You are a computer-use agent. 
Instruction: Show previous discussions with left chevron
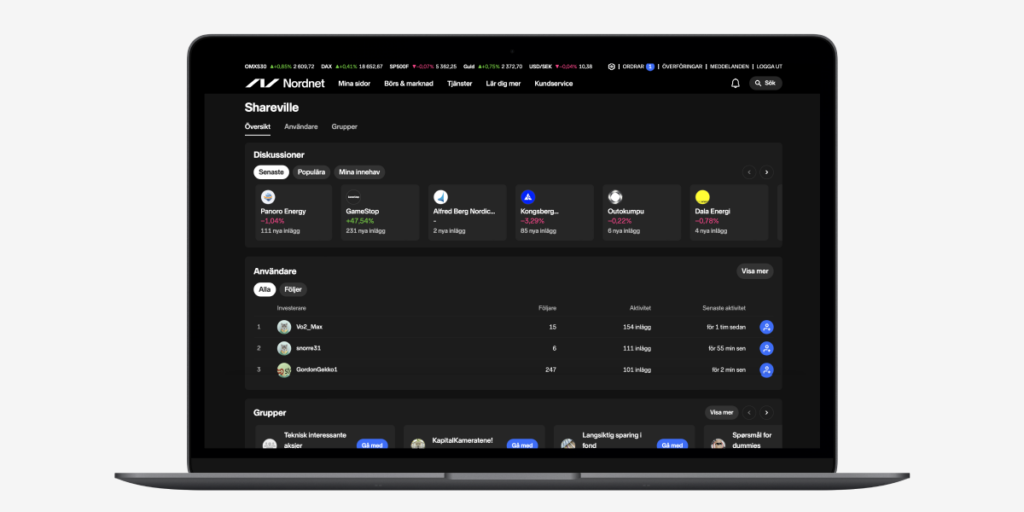pyautogui.click(x=749, y=172)
